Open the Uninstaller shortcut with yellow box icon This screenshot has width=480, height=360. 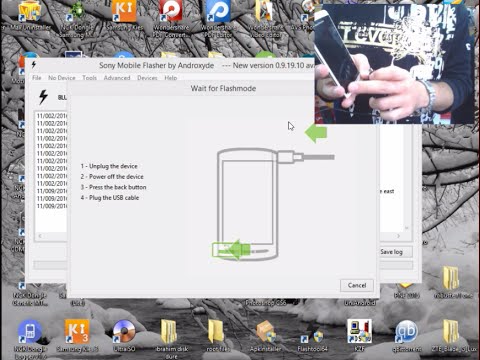[29, 16]
